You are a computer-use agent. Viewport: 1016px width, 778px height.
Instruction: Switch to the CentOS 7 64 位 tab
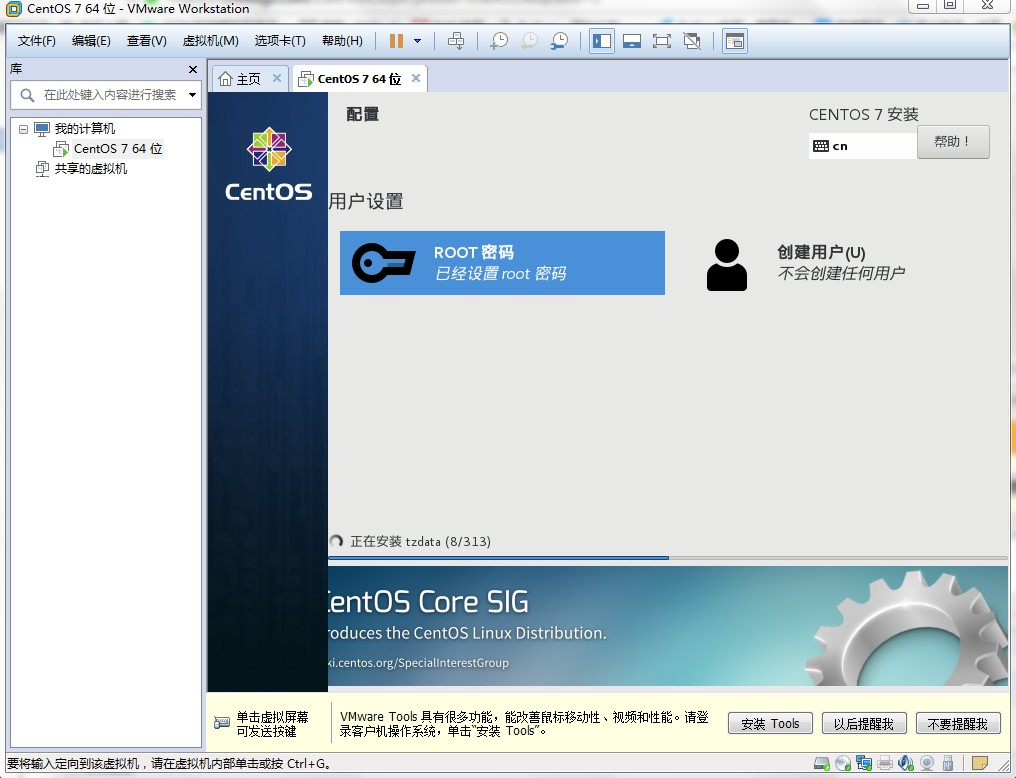click(359, 79)
